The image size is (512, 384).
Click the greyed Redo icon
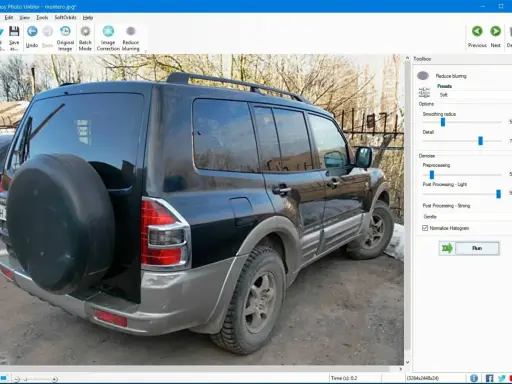(x=48, y=37)
